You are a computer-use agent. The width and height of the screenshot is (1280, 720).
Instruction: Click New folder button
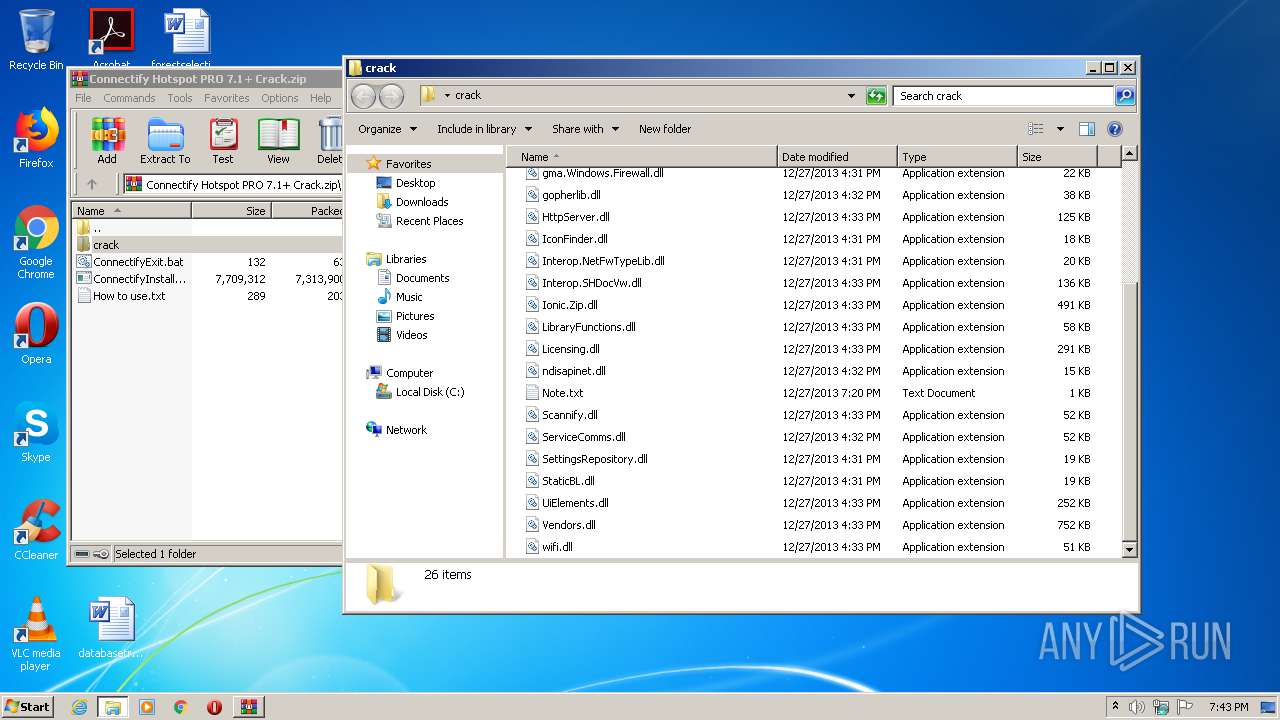pyautogui.click(x=665, y=129)
